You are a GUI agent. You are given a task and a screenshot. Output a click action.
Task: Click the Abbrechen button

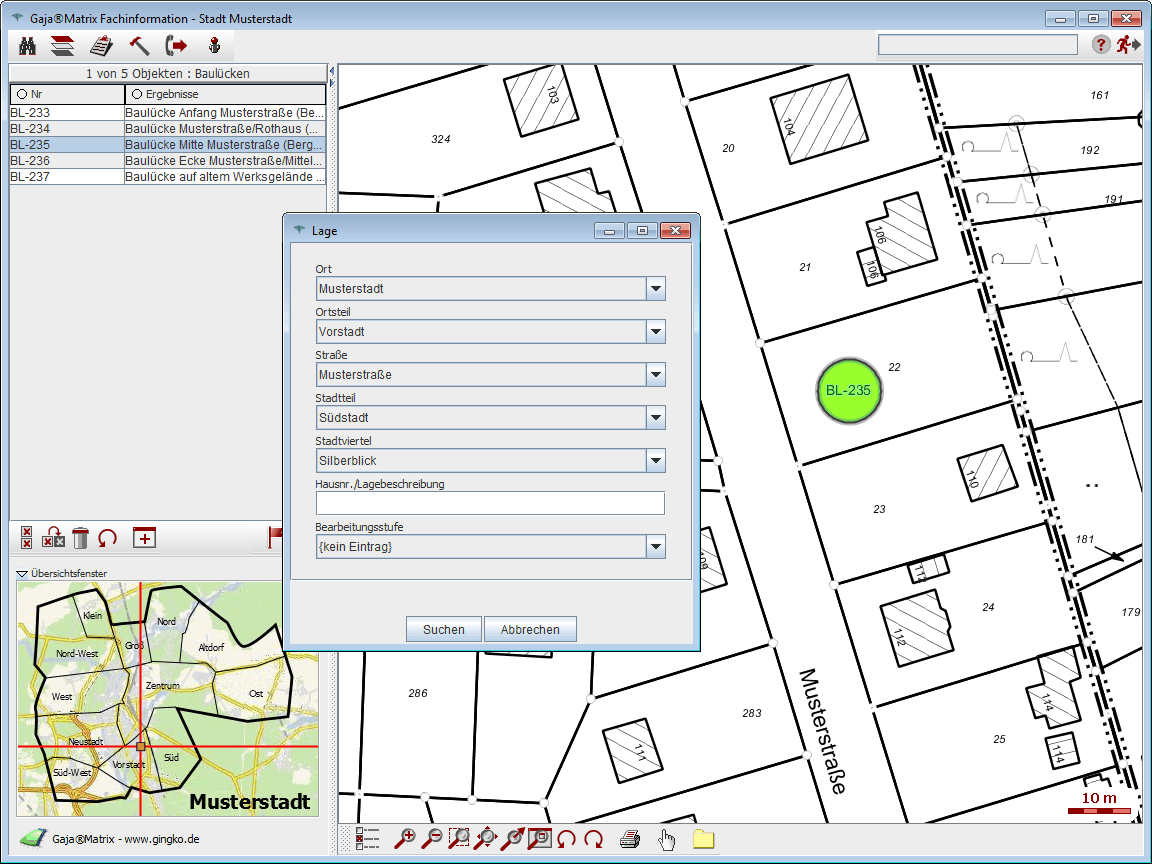(x=530, y=630)
